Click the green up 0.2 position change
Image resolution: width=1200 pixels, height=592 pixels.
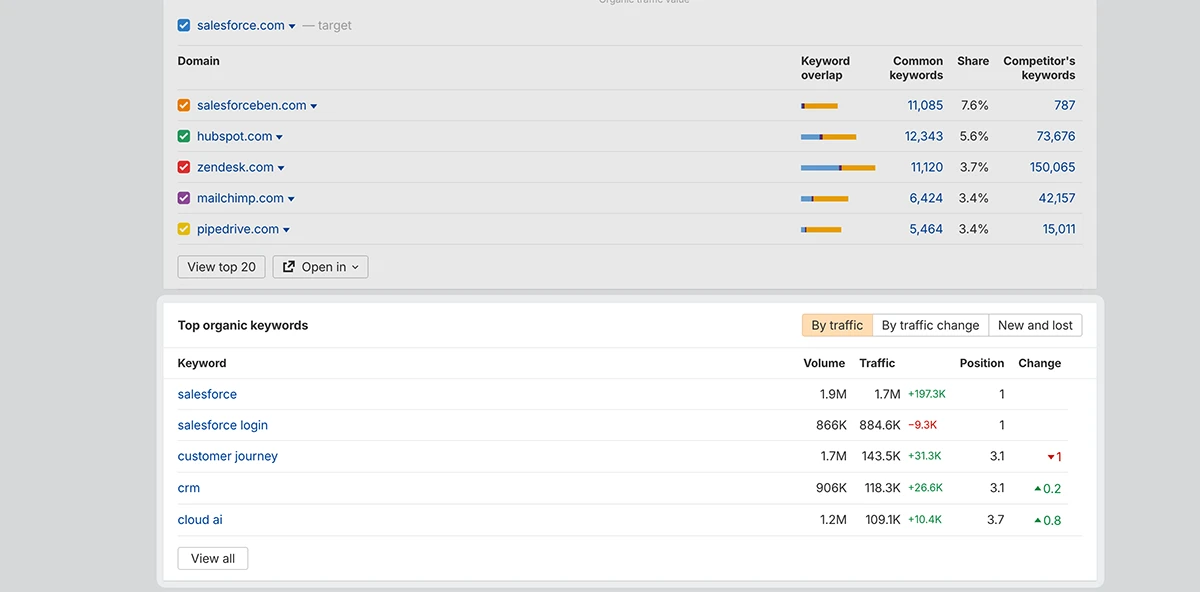(1048, 489)
